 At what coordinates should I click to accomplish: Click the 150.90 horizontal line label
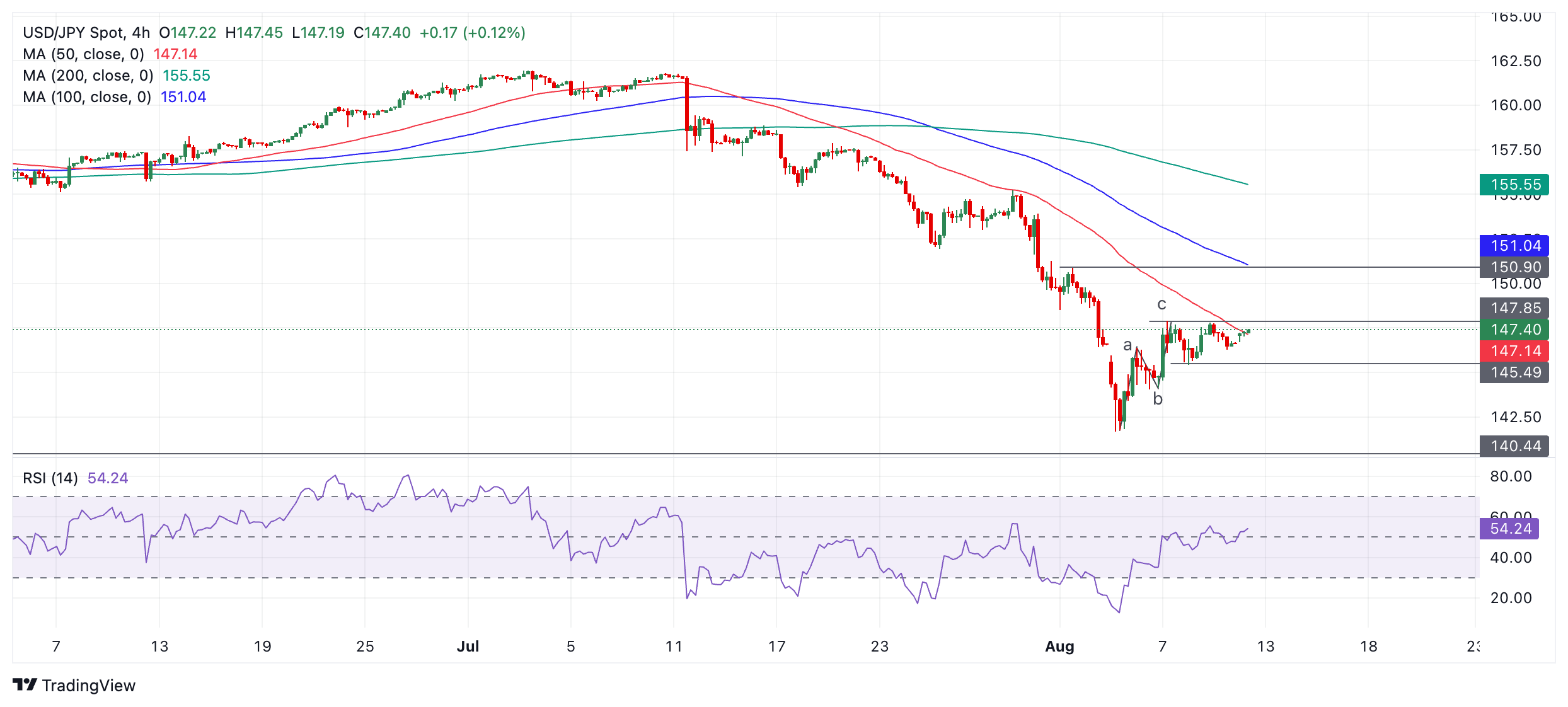[1514, 267]
